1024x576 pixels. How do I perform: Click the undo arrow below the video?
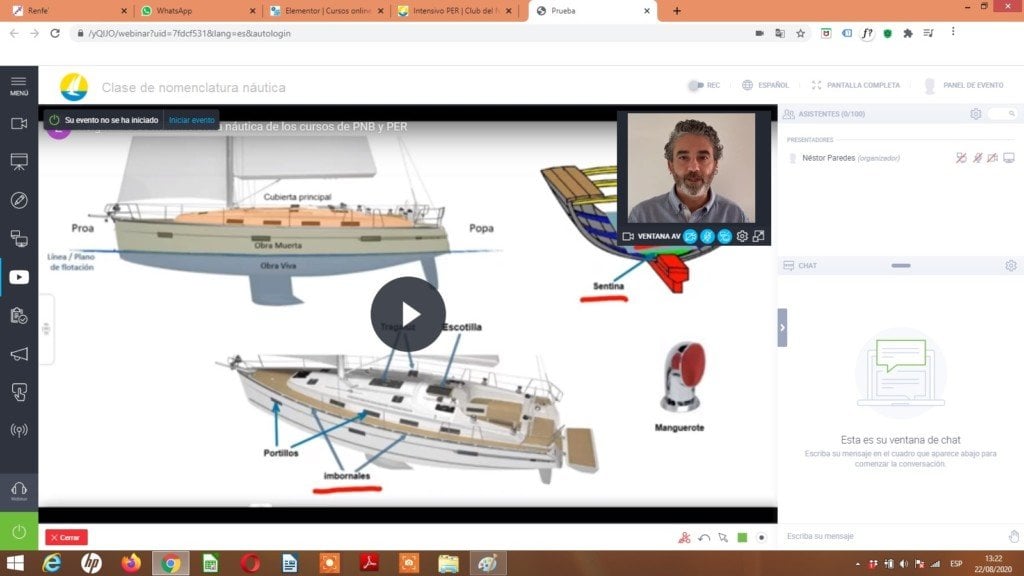point(704,538)
